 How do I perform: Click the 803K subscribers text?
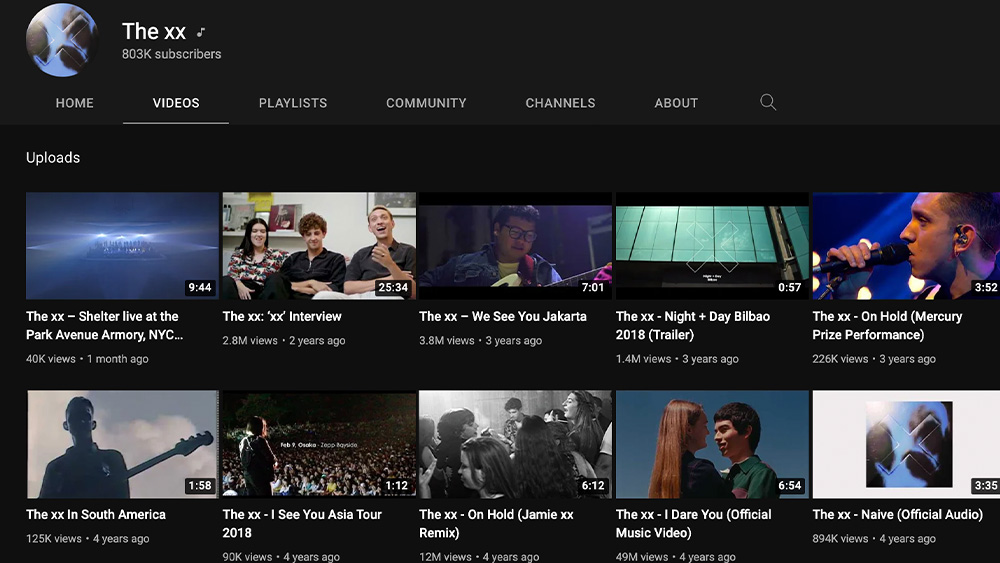coord(172,54)
